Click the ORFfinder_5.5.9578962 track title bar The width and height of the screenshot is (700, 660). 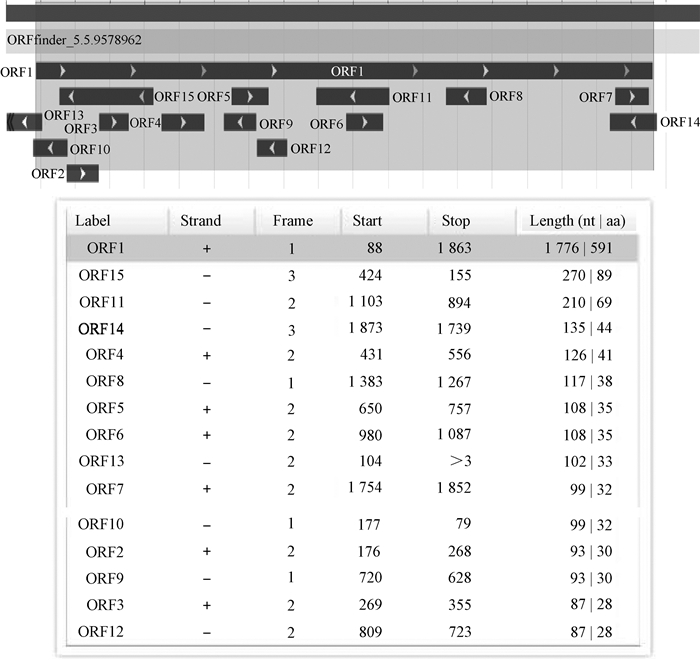coord(328,41)
